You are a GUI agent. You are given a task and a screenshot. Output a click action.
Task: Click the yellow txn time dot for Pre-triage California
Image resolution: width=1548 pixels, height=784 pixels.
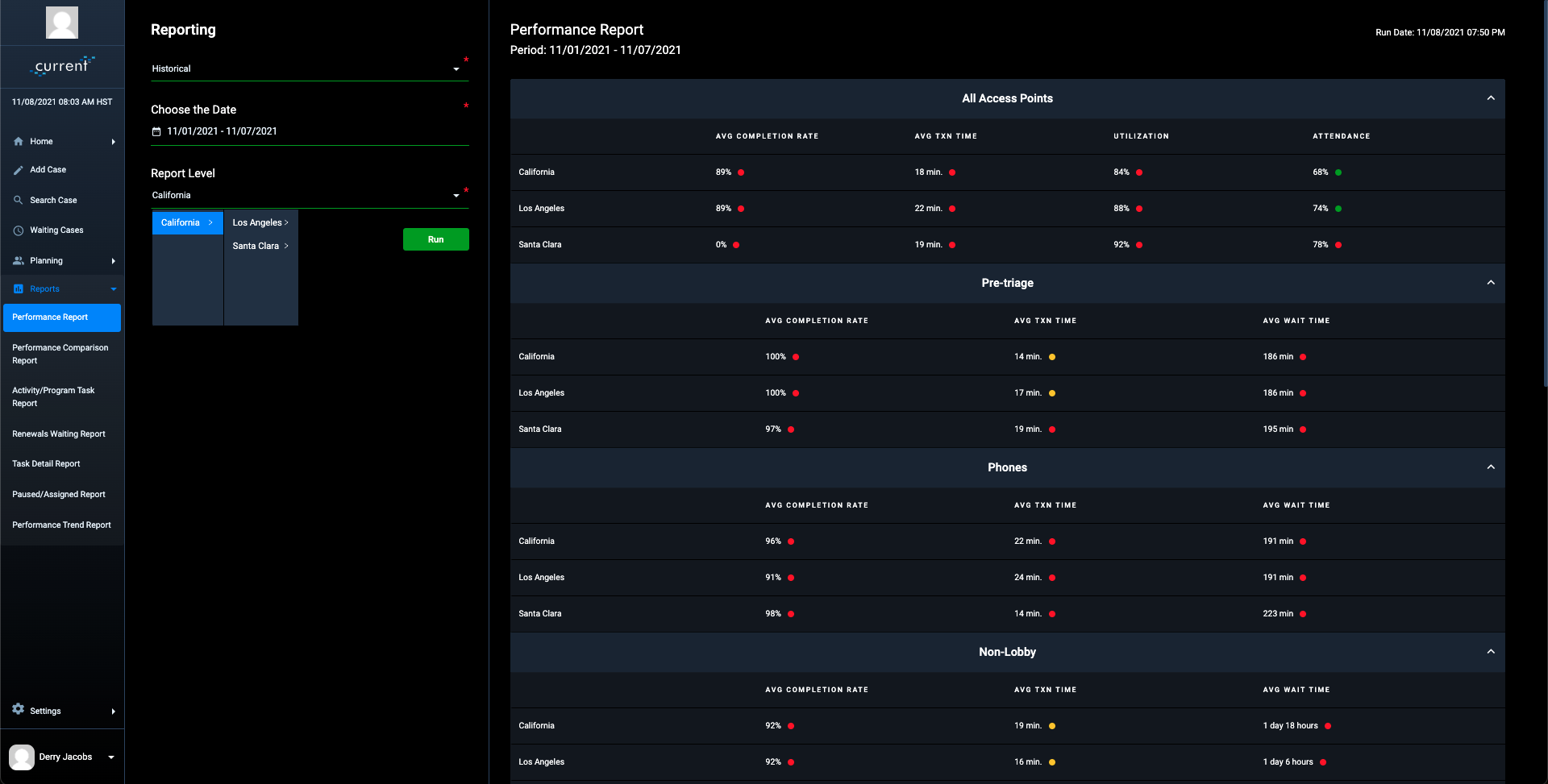point(1052,357)
